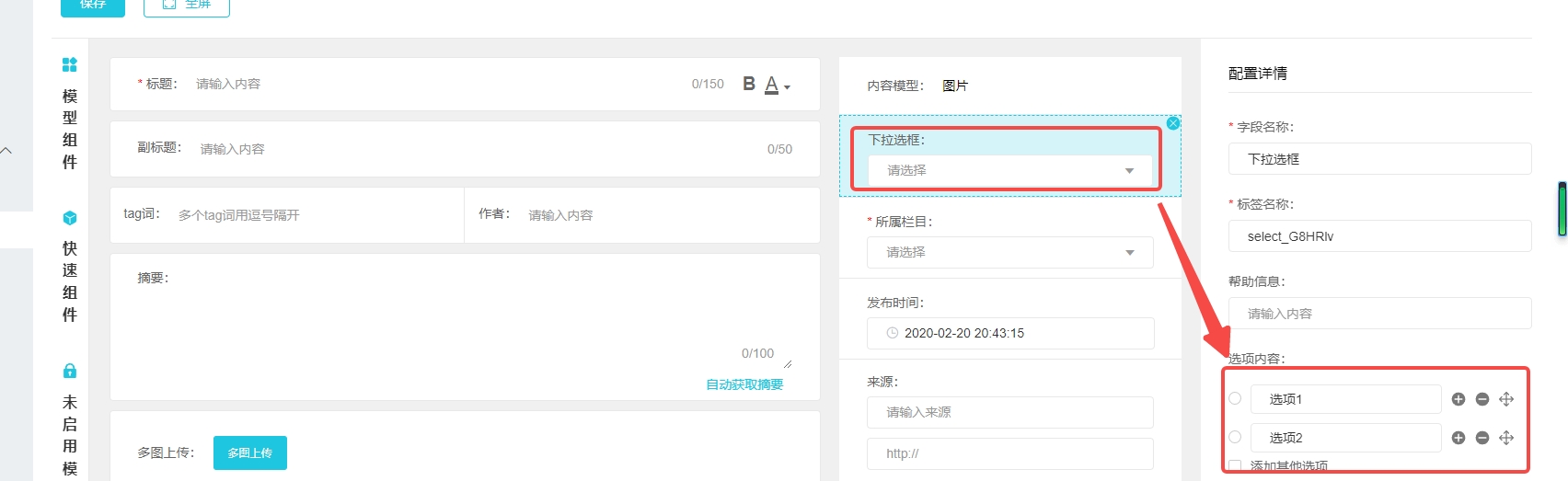This screenshot has height=481, width=1568.
Task: Open the 模型组件 sidebar panel icon
Action: [x=69, y=64]
